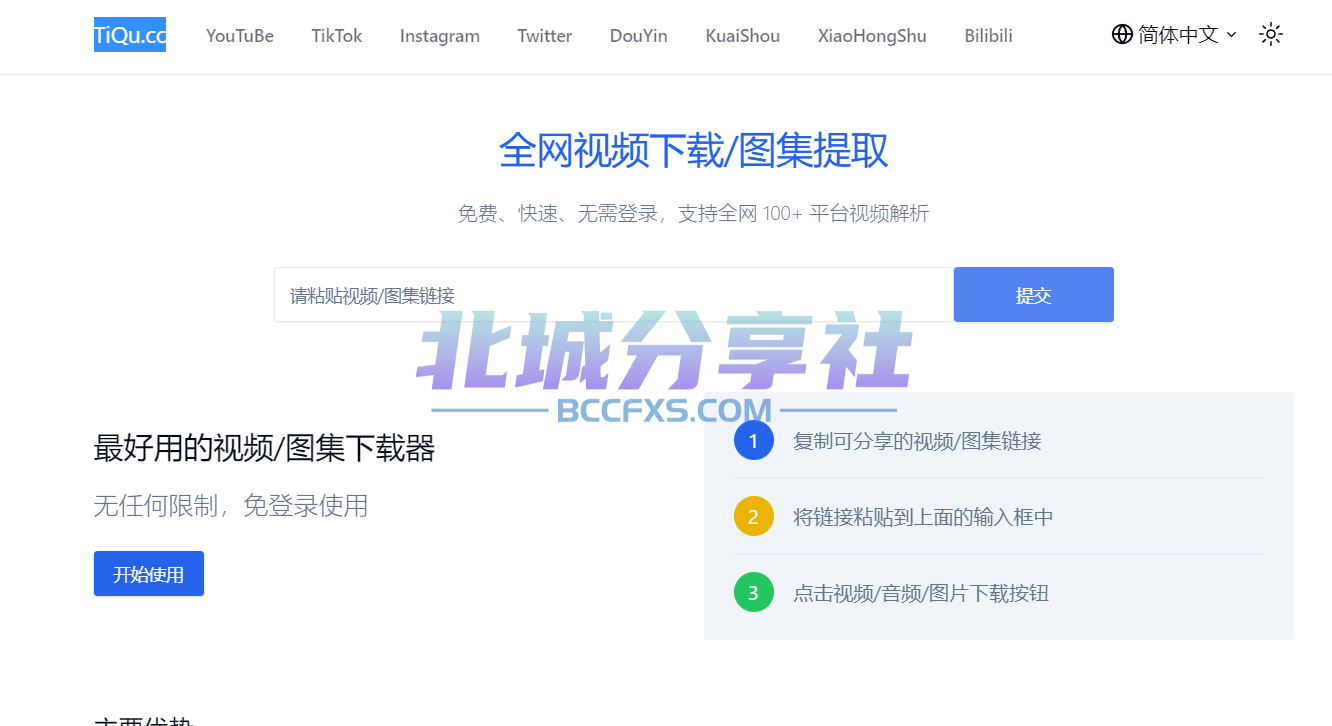
Task: Click the 提交 submit button
Action: point(1034,295)
